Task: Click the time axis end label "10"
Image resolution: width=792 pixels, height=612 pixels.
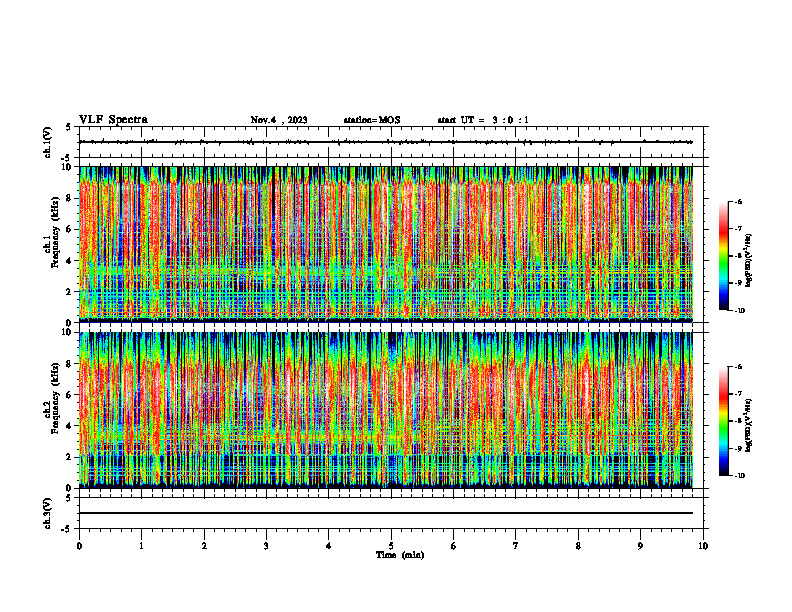Action: coord(703,546)
